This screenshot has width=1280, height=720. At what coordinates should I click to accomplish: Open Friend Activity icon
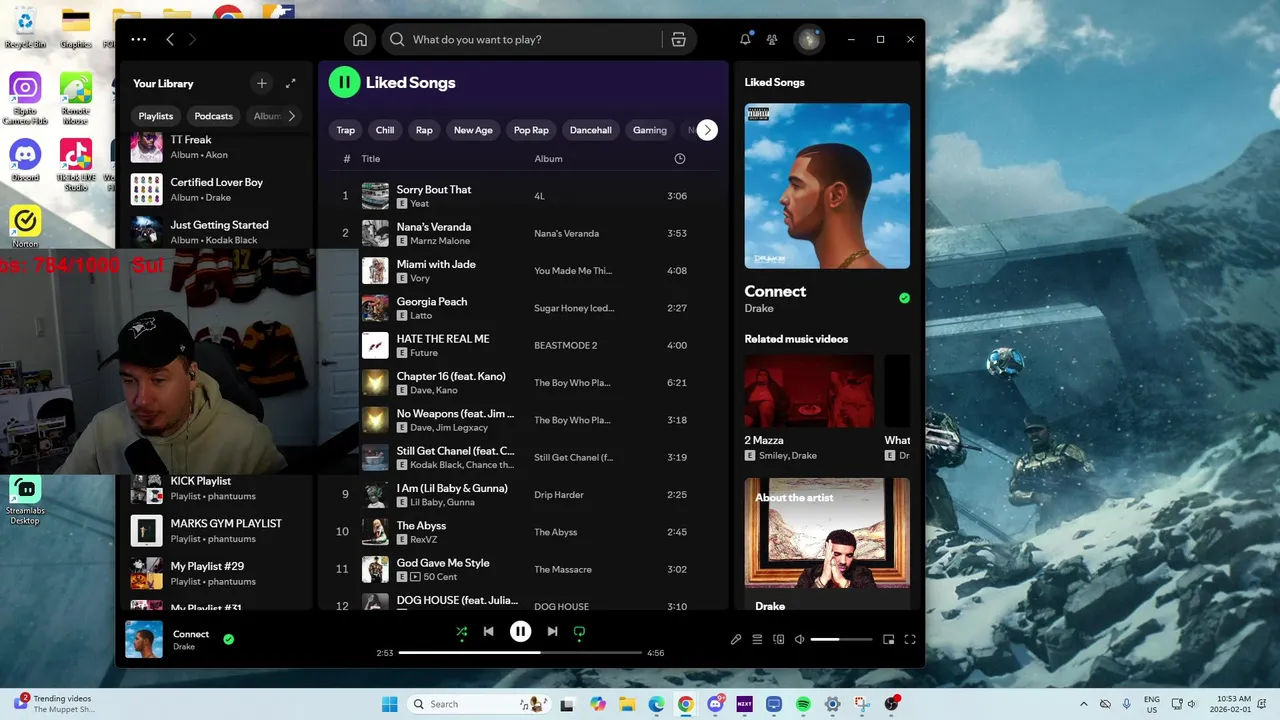(x=772, y=39)
